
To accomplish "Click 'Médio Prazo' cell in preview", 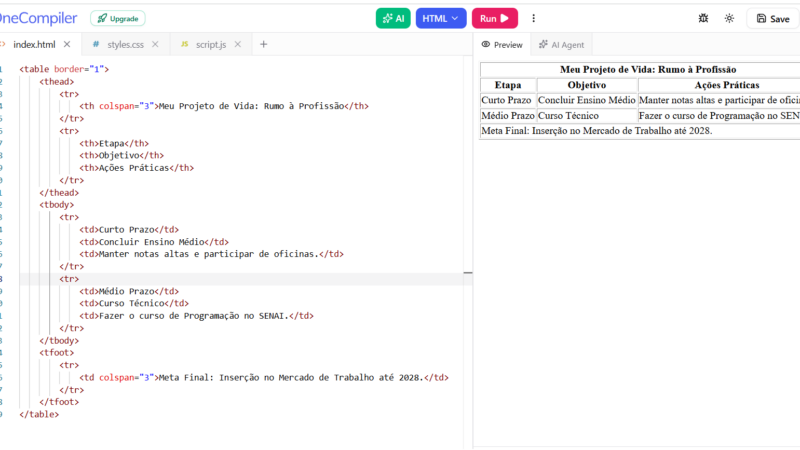I will (508, 116).
